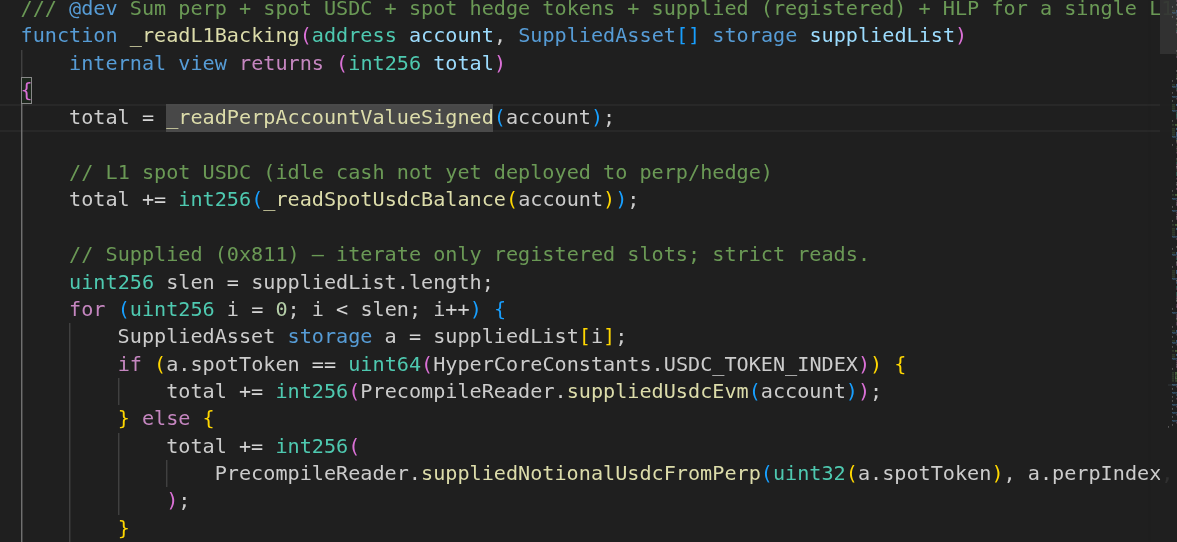The image size is (1177, 542).
Task: Click the 'SuppliedAsset[]' parameter type
Action: click(609, 35)
